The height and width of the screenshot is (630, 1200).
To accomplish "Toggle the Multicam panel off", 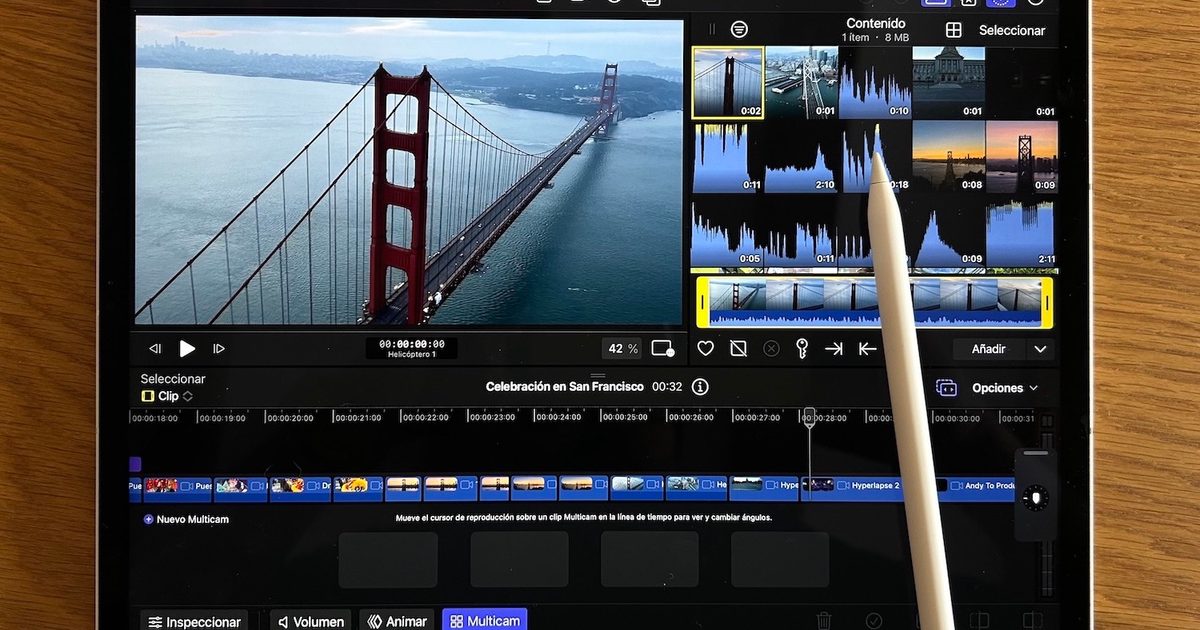I will 484,621.
